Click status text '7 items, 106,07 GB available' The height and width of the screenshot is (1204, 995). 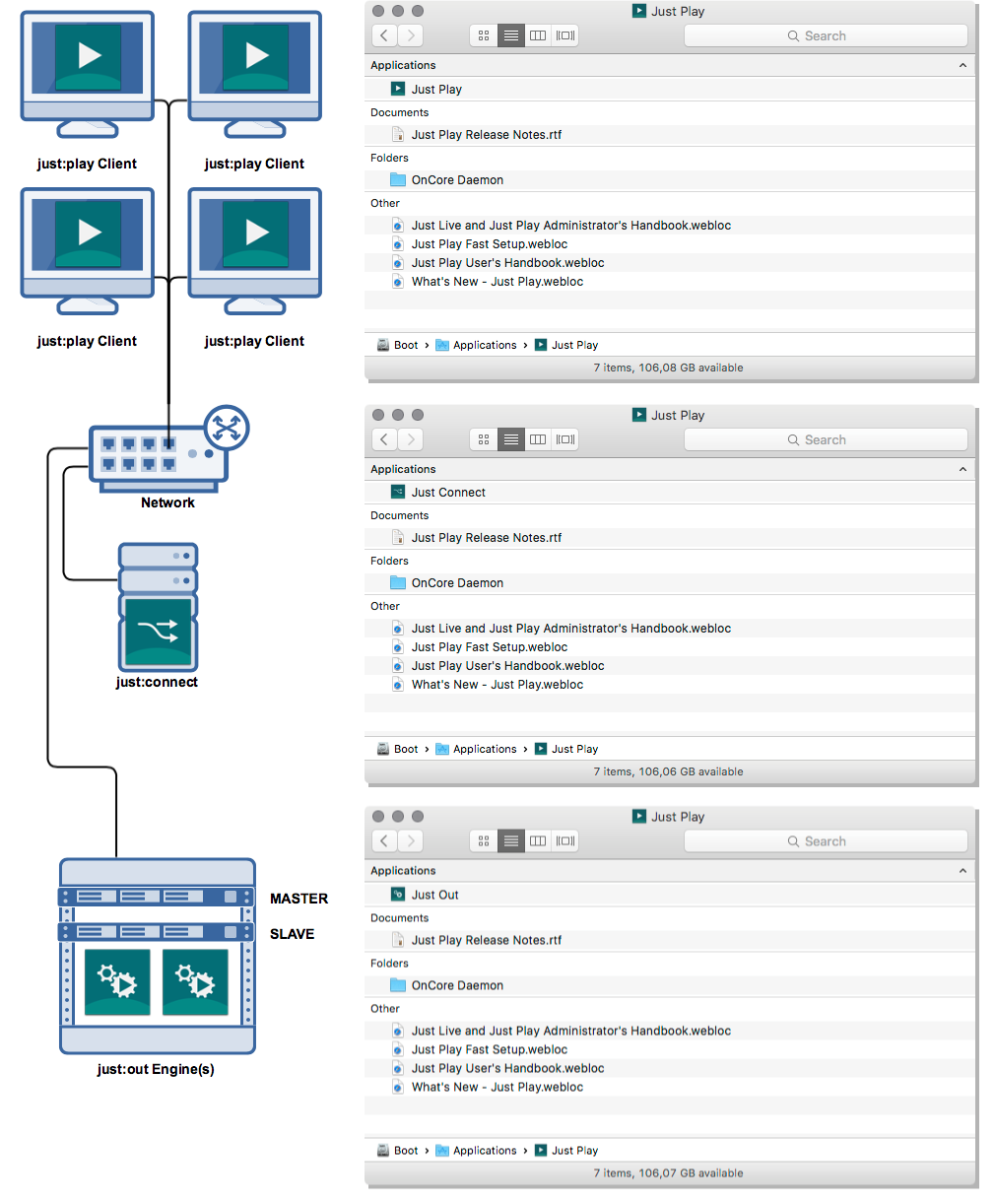click(668, 1173)
